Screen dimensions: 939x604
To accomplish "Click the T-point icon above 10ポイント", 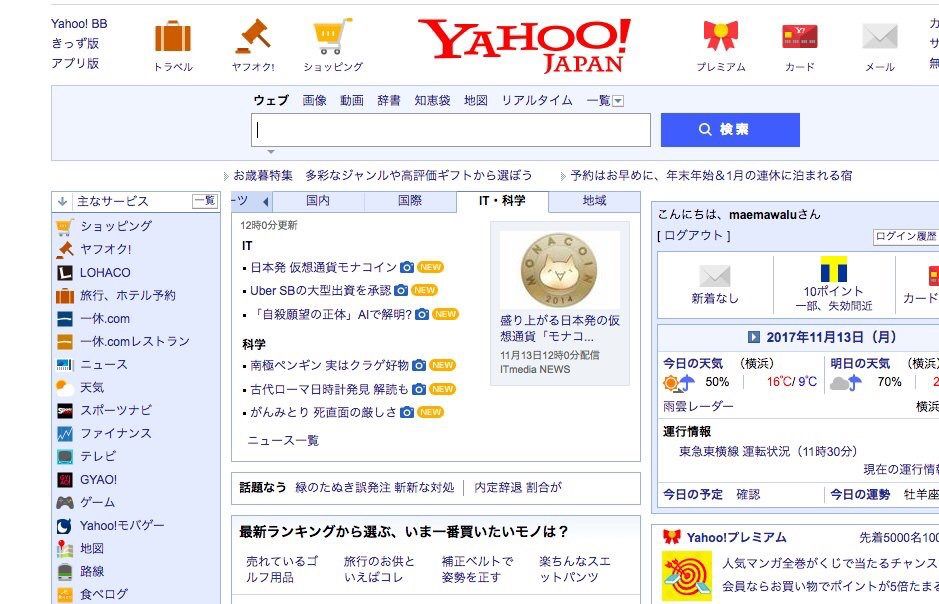I will 834,269.
